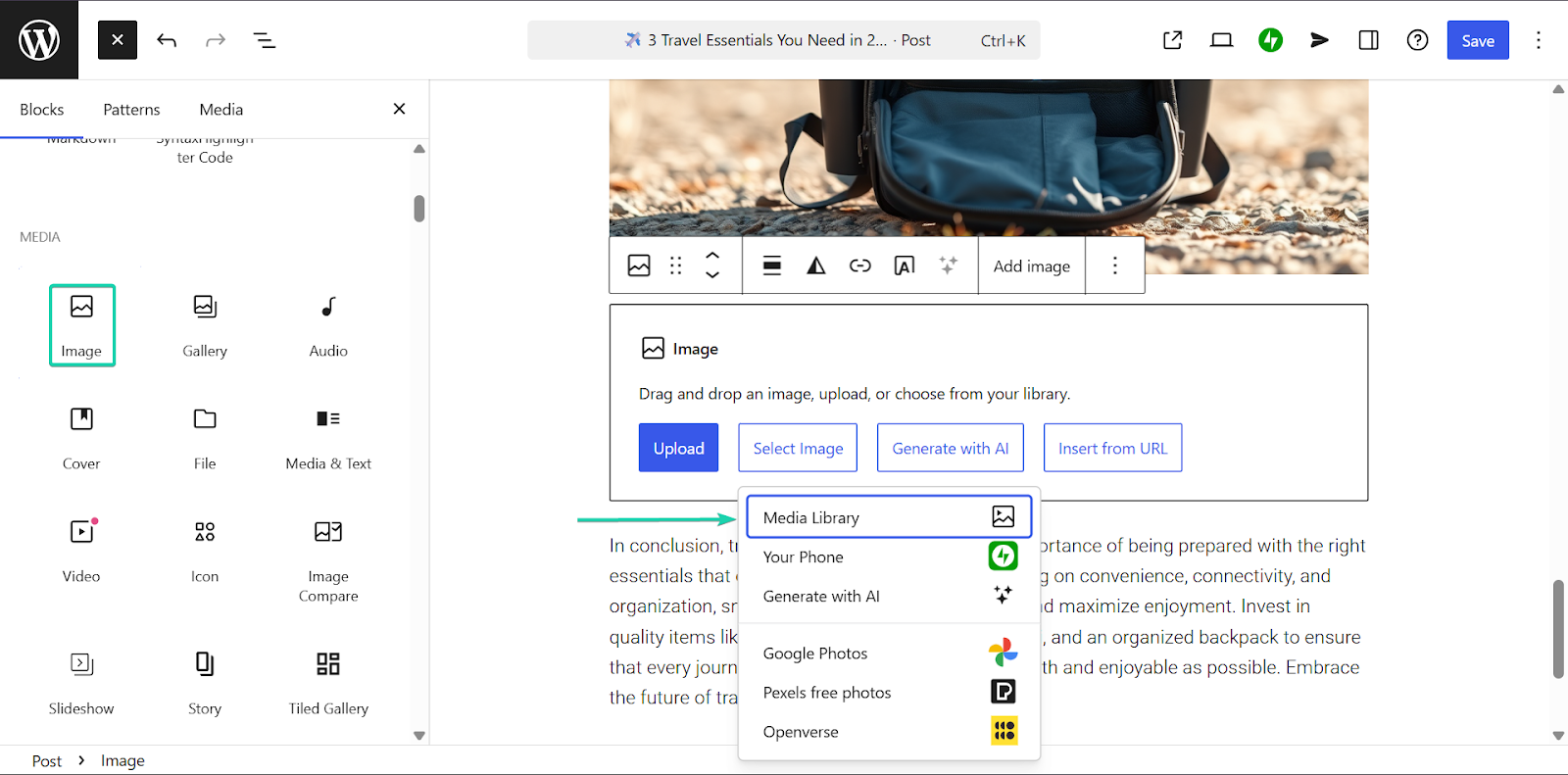Viewport: 1568px width, 775px height.
Task: Insert a Media & Text block
Action: [x=328, y=438]
